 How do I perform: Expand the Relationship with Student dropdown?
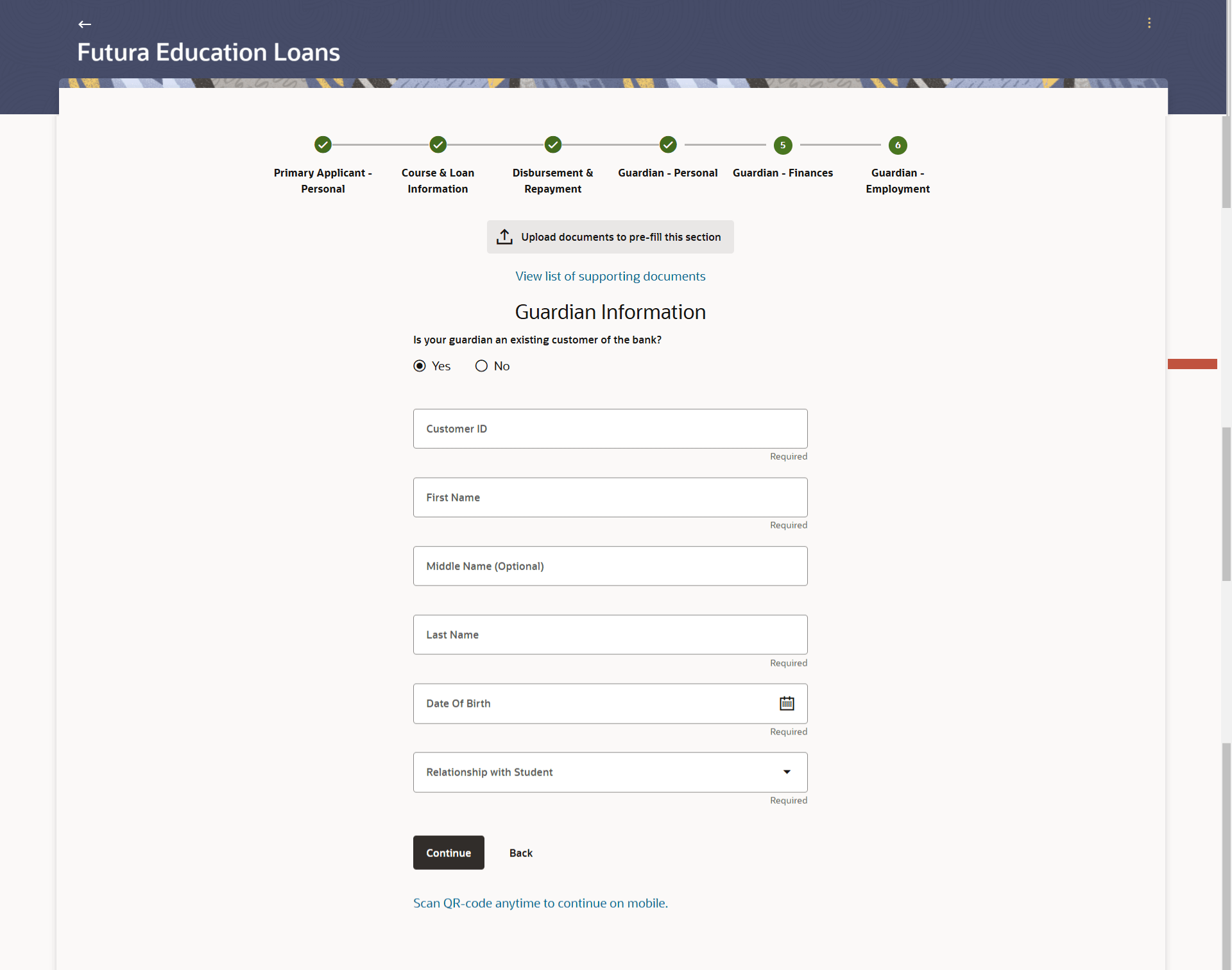coord(786,772)
